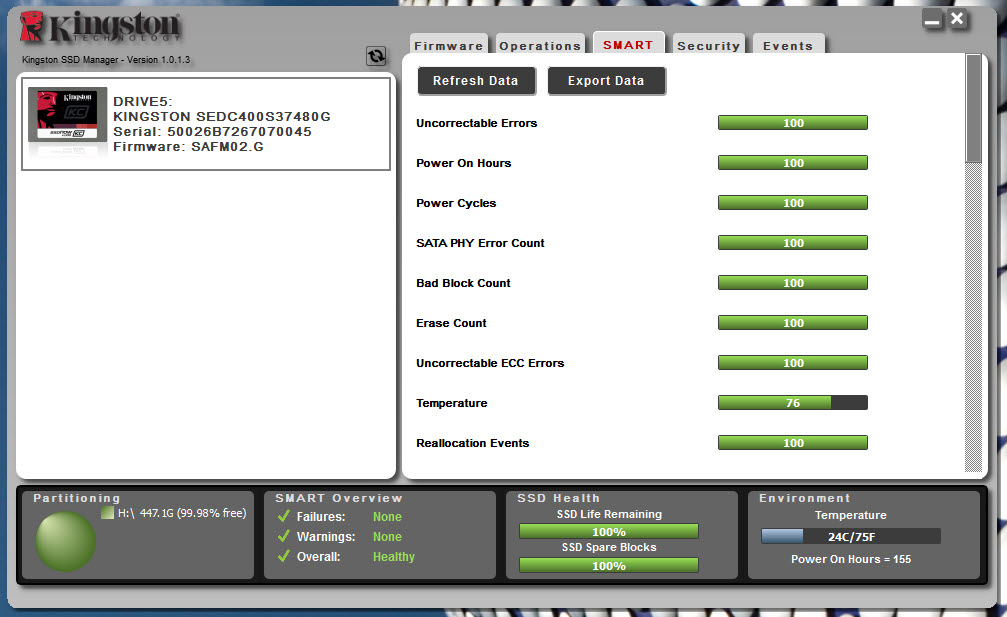Viewport: 1007px width, 617px height.
Task: Click the Reallocation Events label
Action: click(x=473, y=443)
